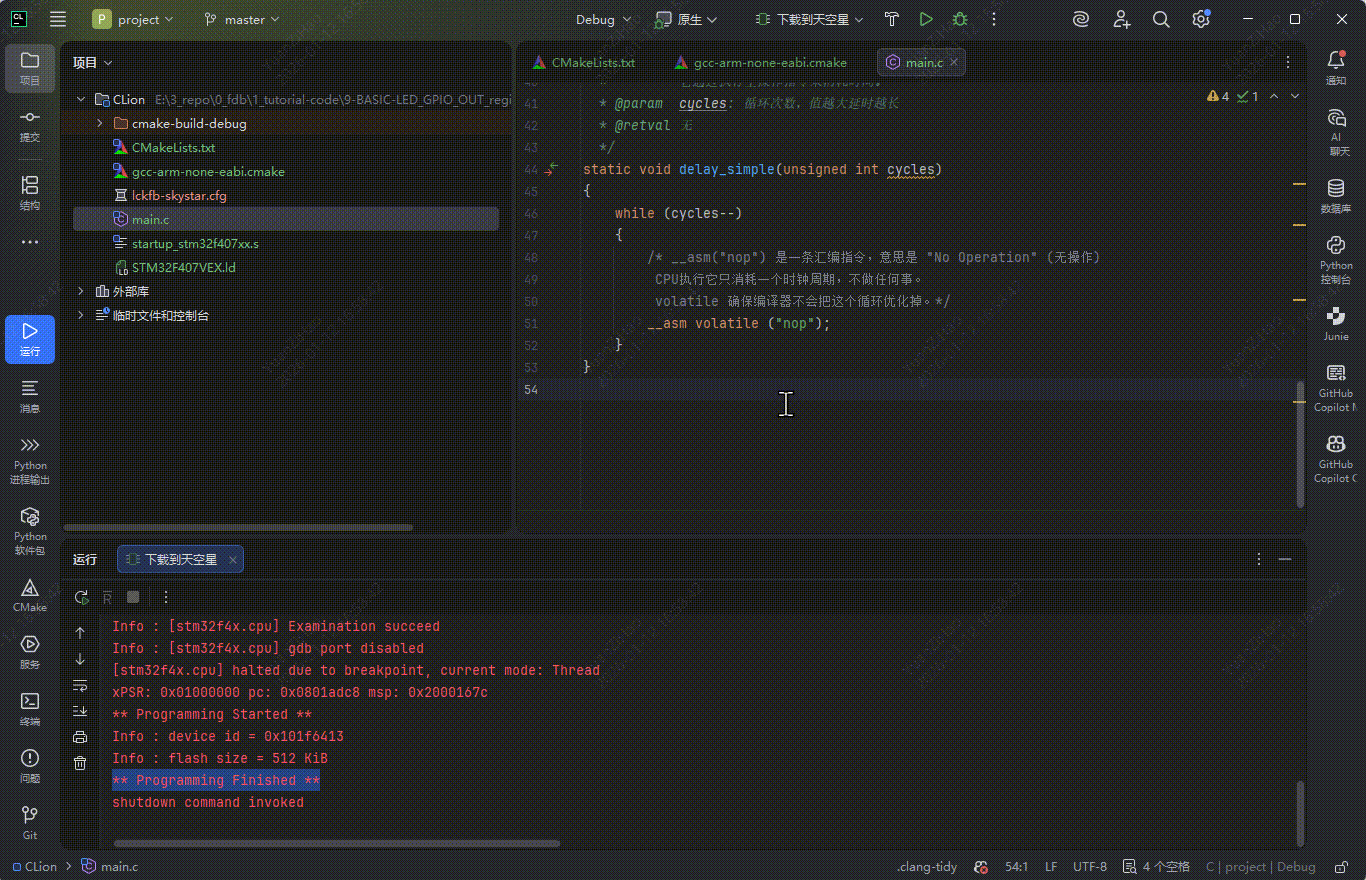Rerun the download task in Run panel
Image resolution: width=1366 pixels, height=880 pixels.
pyautogui.click(x=81, y=597)
